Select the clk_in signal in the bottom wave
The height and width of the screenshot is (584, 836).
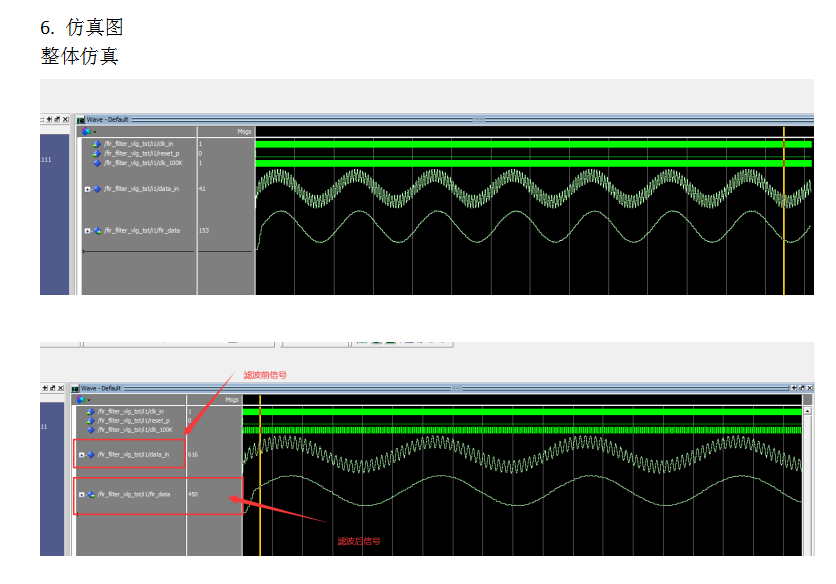(x=131, y=411)
